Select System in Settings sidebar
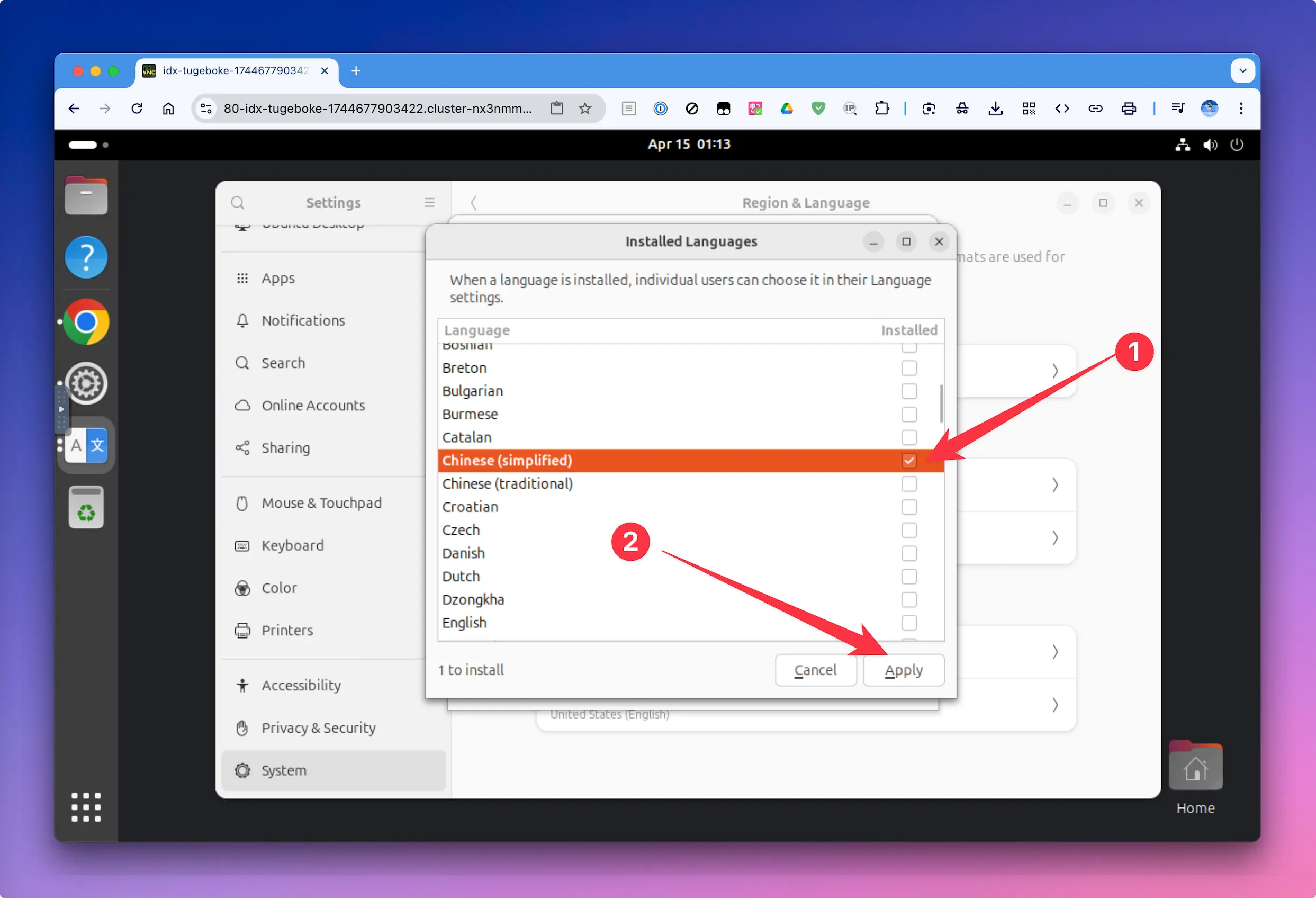Image resolution: width=1316 pixels, height=898 pixels. click(333, 770)
